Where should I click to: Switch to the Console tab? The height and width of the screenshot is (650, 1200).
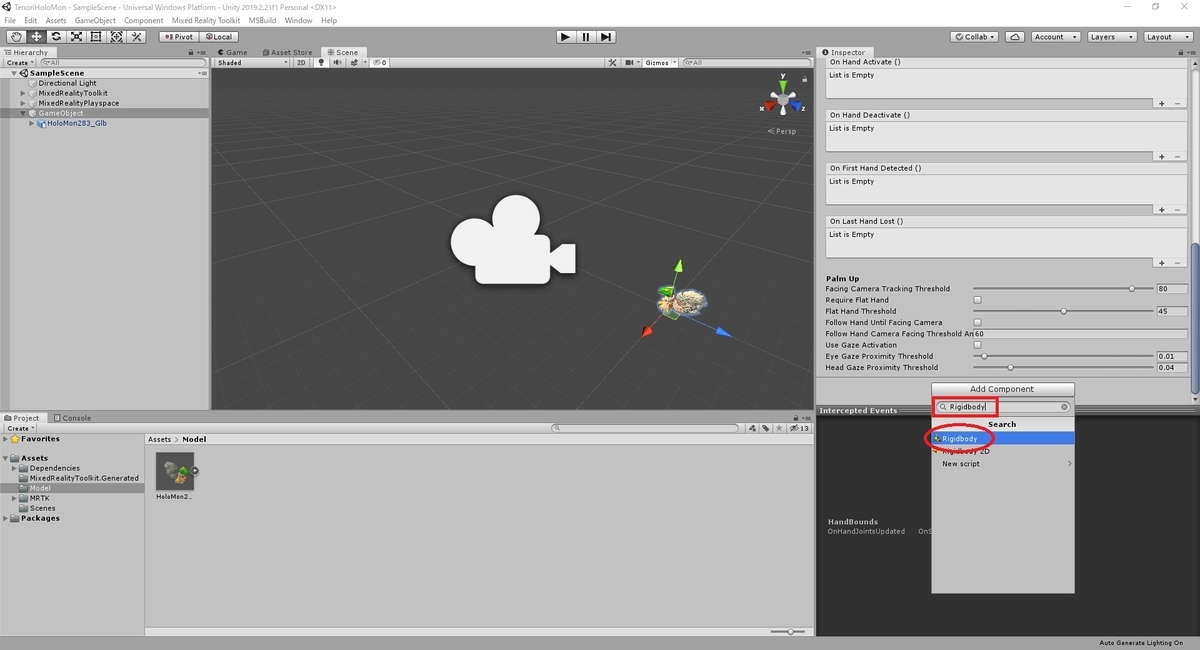[72, 418]
